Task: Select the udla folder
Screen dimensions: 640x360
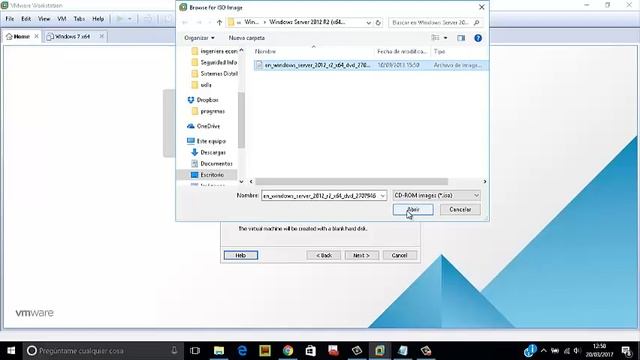Action: point(202,85)
